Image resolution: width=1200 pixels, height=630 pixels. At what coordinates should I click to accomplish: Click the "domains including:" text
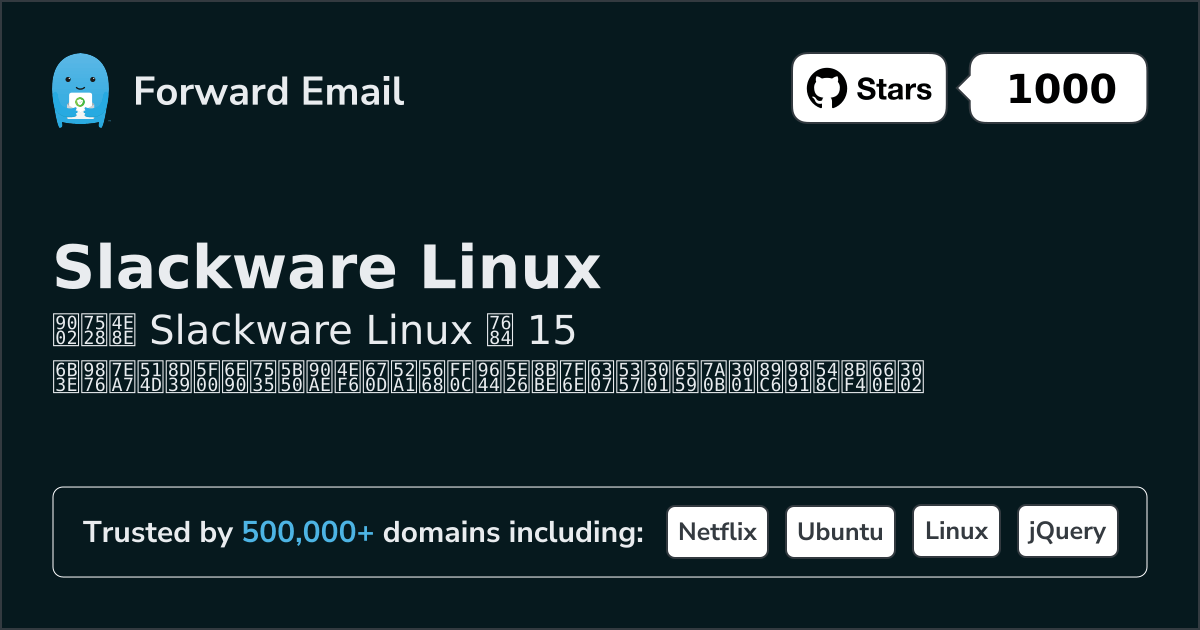(513, 533)
